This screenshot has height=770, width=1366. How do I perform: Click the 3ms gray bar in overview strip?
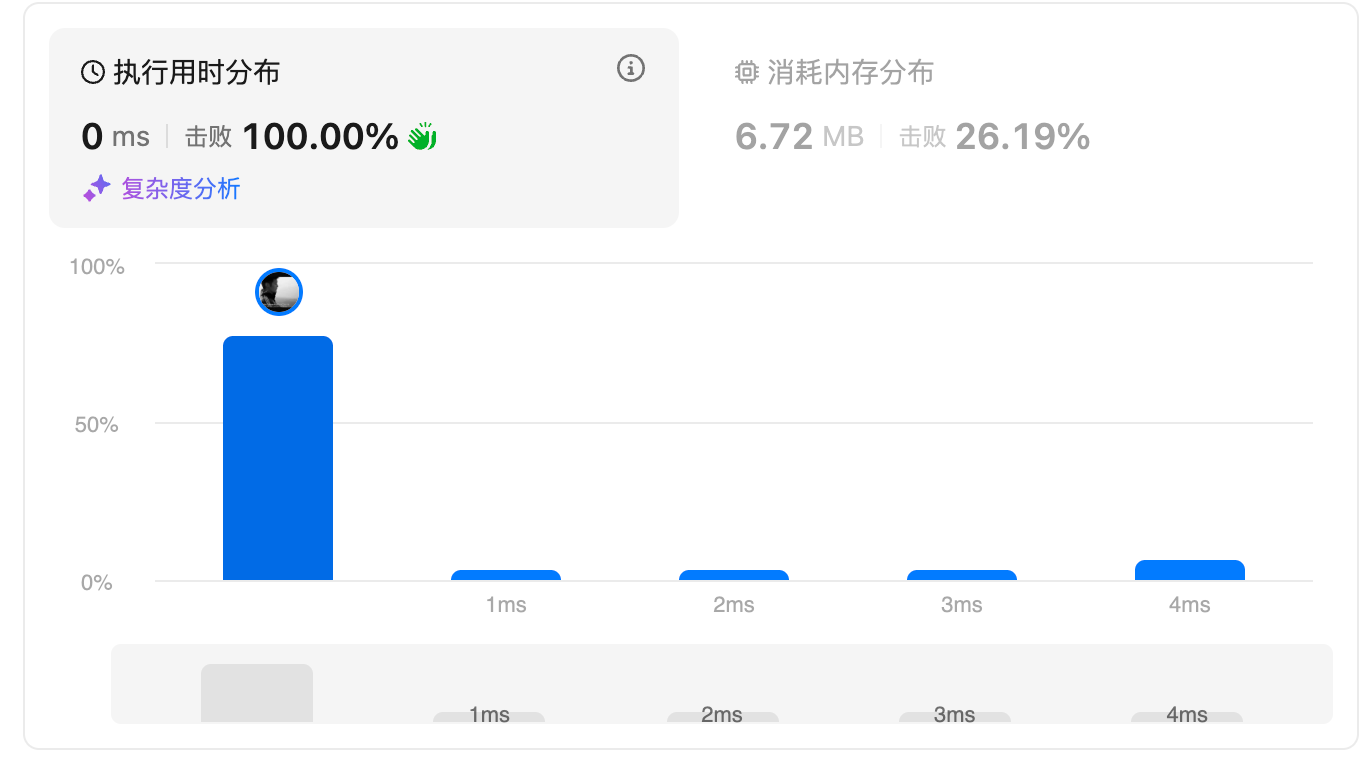955,717
